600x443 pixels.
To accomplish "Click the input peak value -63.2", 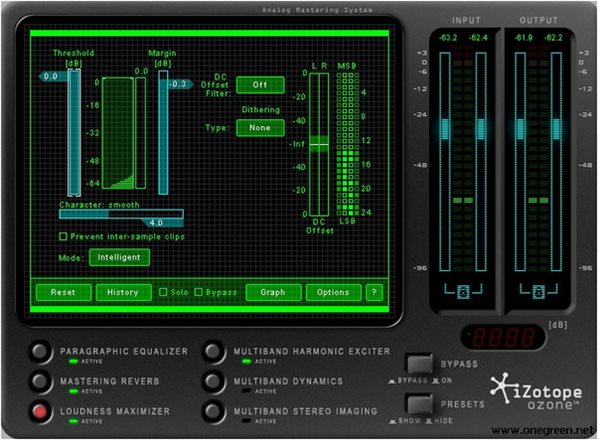I will [448, 38].
